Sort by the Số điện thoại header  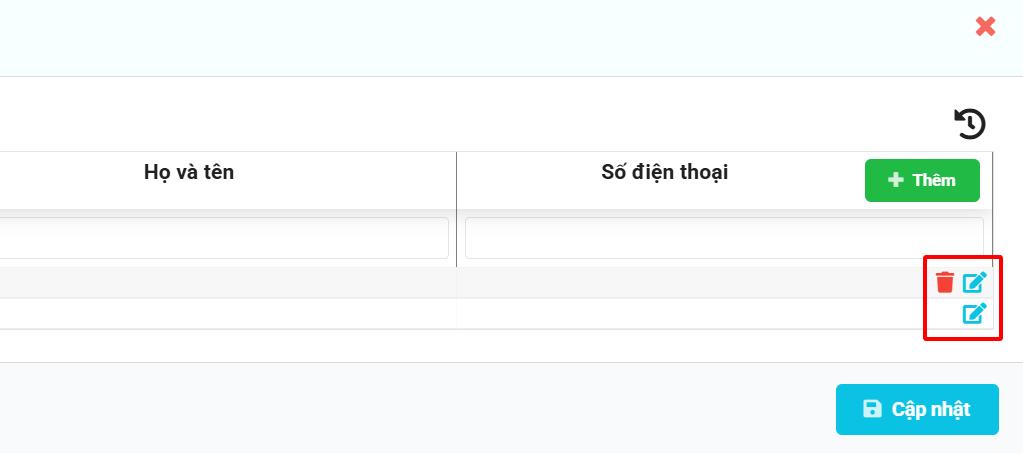pyautogui.click(x=664, y=172)
